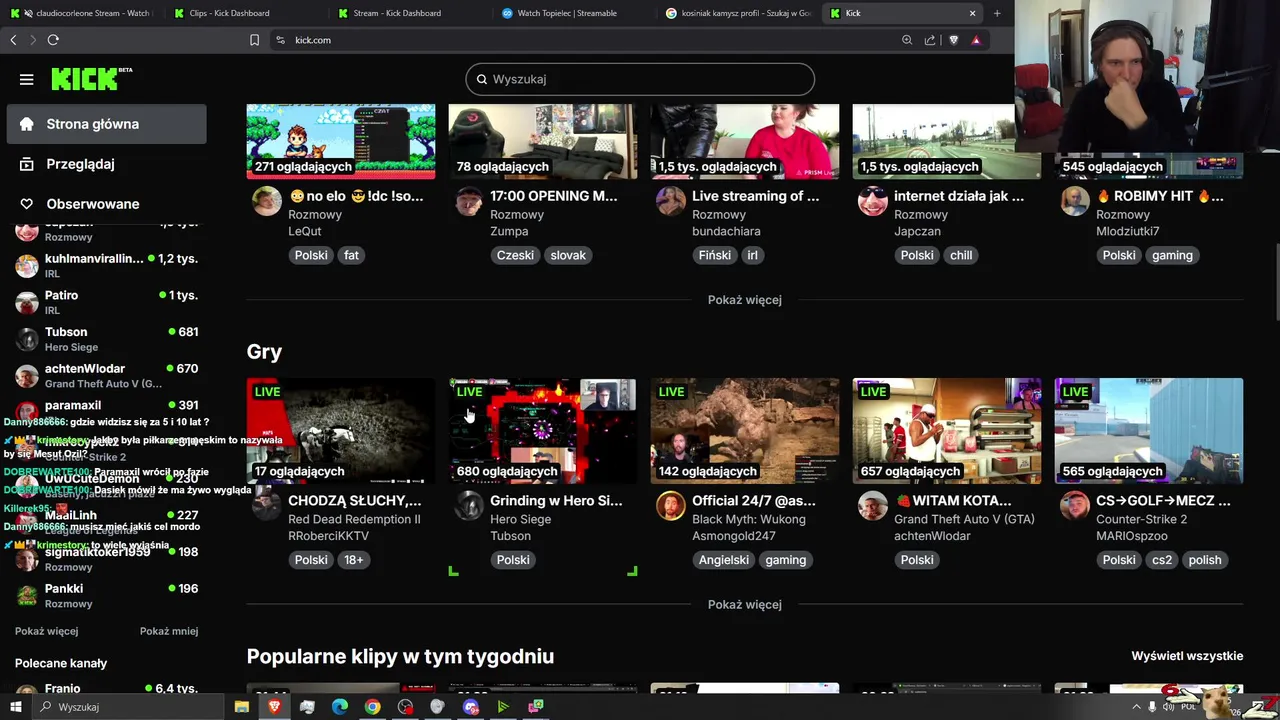Expand the system tray hidden icons chevron
The image size is (1280, 720).
point(1136,707)
